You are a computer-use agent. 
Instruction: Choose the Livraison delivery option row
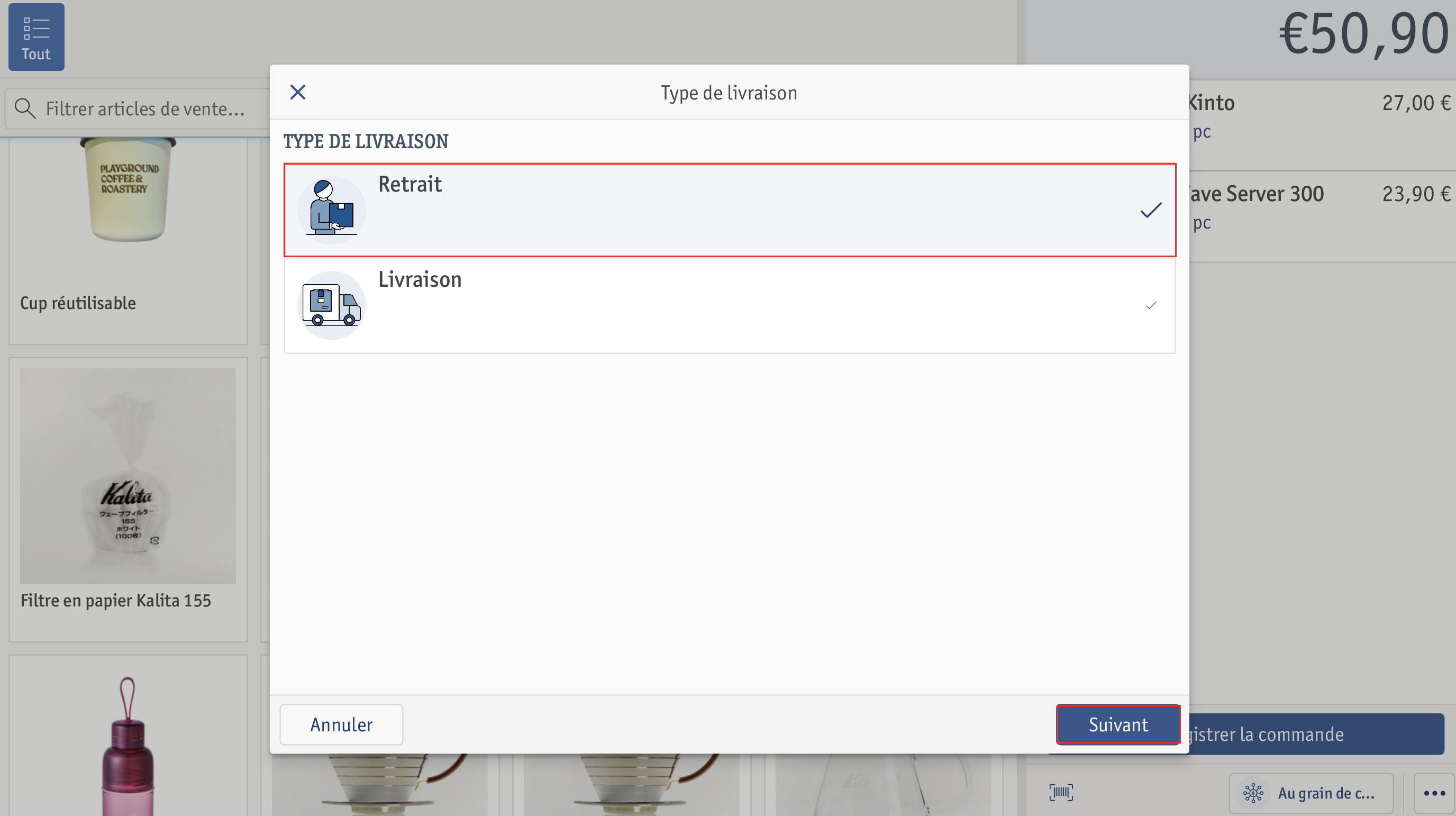[730, 305]
